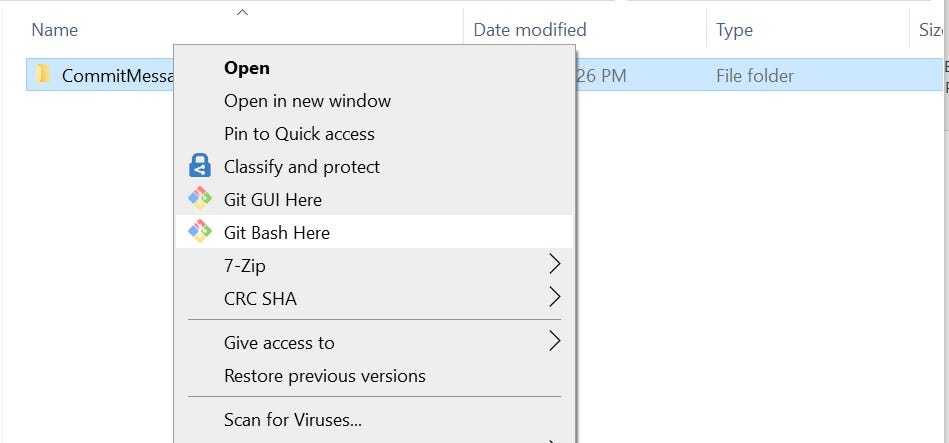Click the Git GUI icon in context menu
This screenshot has height=443, width=949.
click(x=200, y=199)
